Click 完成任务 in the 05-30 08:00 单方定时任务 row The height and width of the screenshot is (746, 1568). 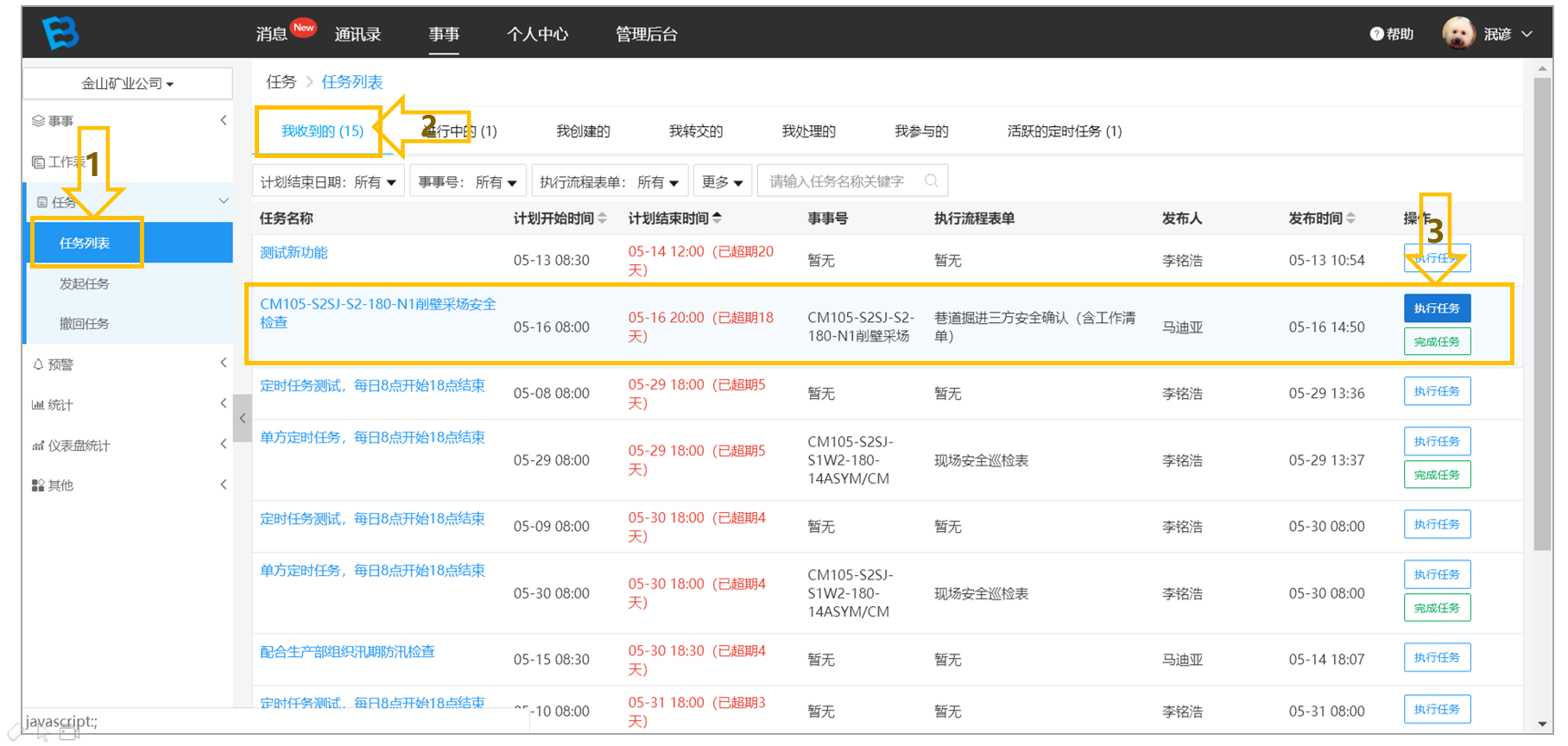click(x=1437, y=608)
